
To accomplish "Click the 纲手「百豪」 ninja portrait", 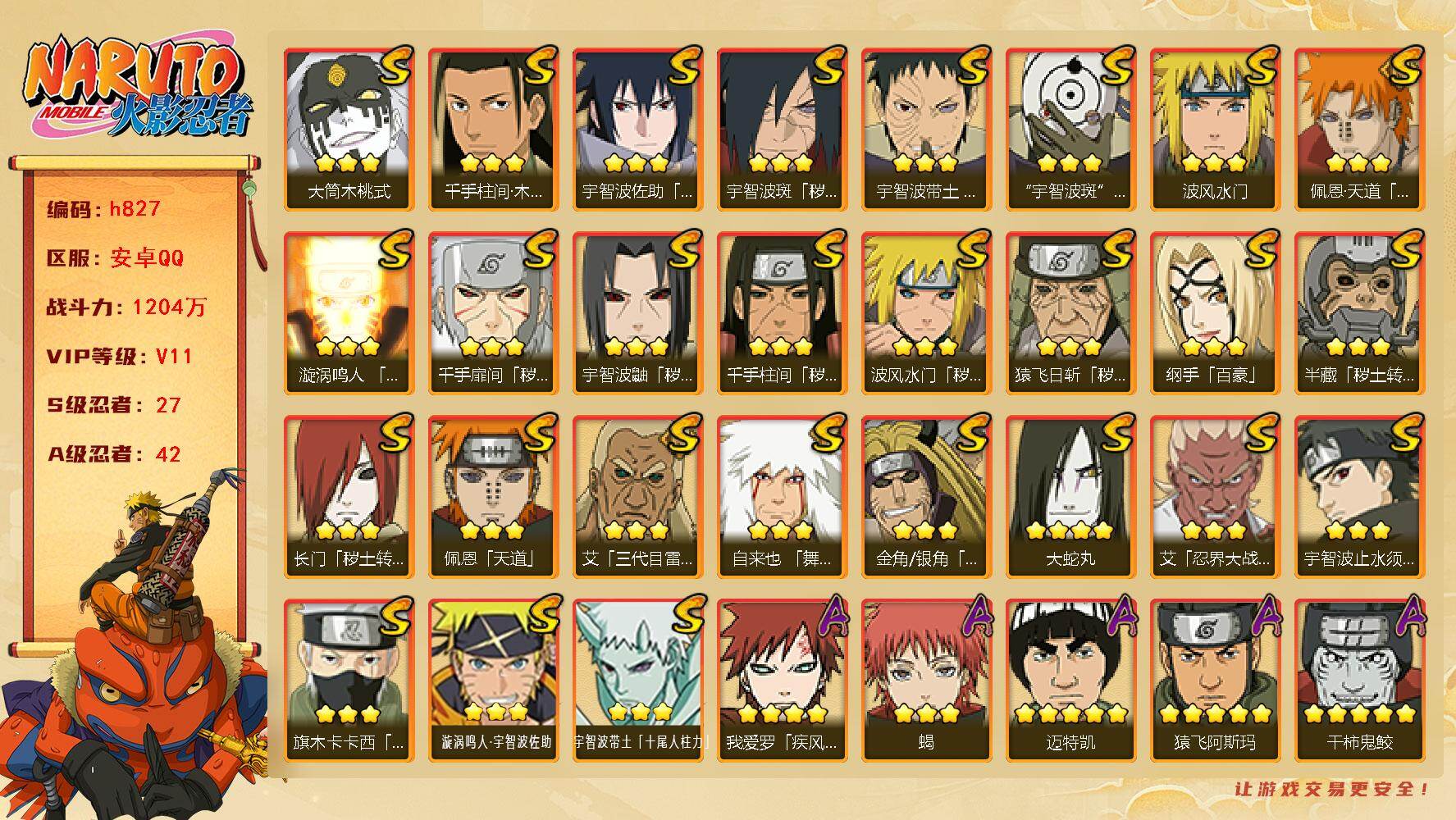I will pyautogui.click(x=1215, y=312).
